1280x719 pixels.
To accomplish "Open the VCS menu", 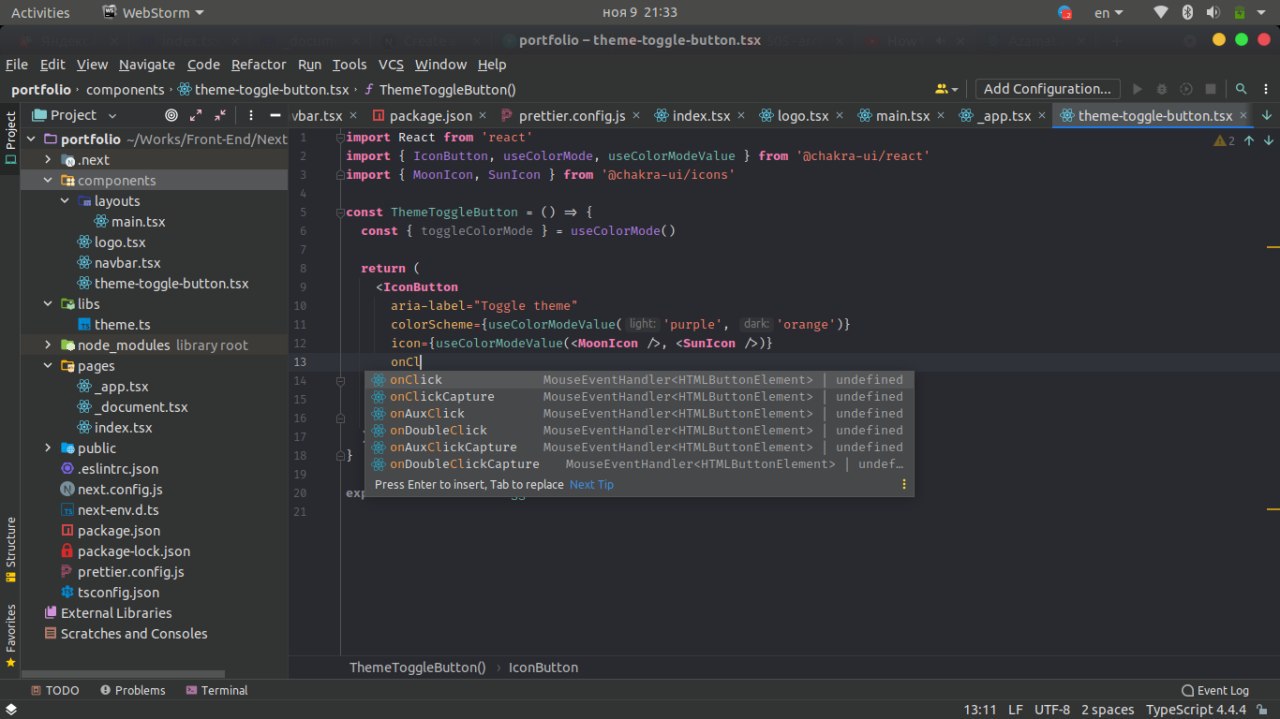I will coord(391,64).
